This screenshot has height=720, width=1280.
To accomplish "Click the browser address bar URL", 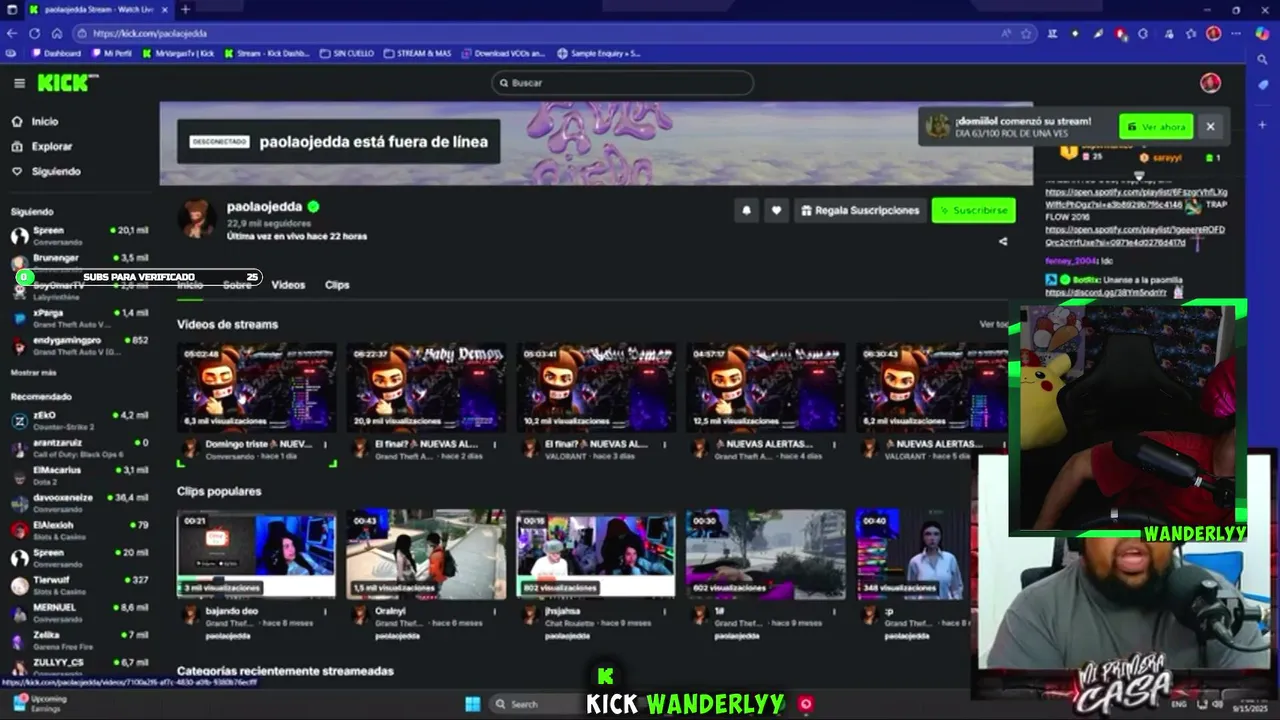I will [150, 33].
